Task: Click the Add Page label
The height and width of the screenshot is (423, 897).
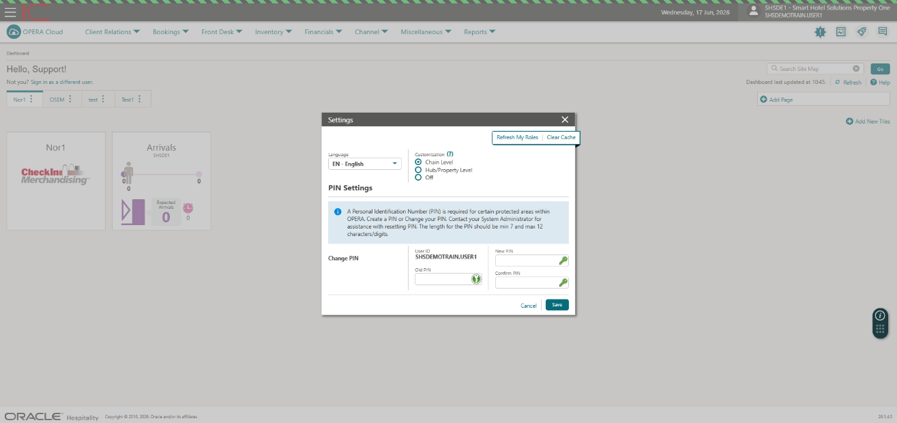Action: point(781,100)
